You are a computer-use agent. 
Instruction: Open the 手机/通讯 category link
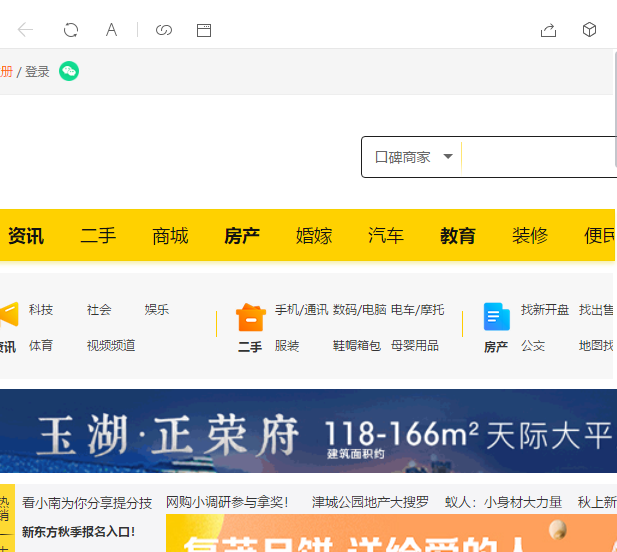(x=301, y=310)
